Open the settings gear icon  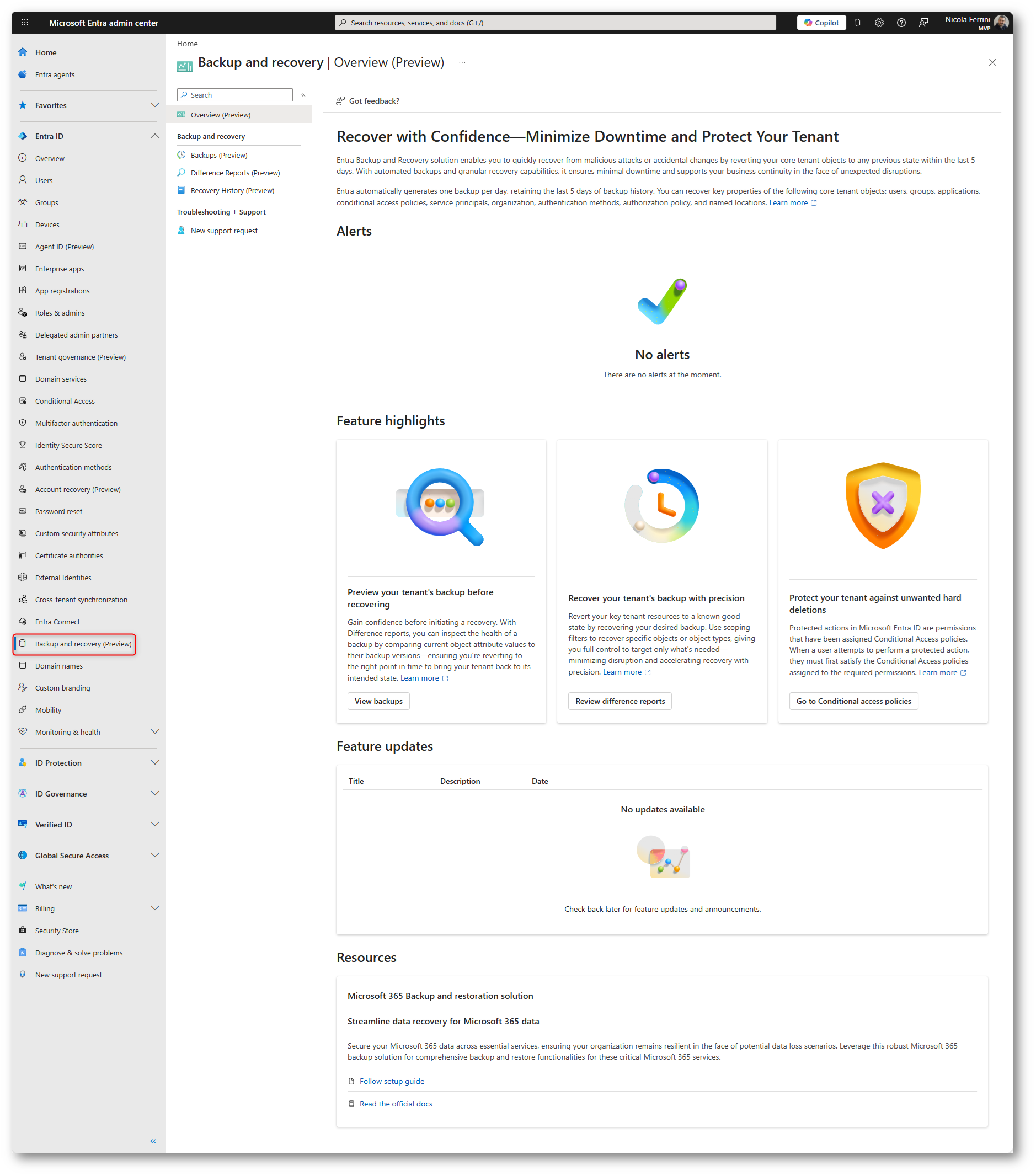point(879,23)
